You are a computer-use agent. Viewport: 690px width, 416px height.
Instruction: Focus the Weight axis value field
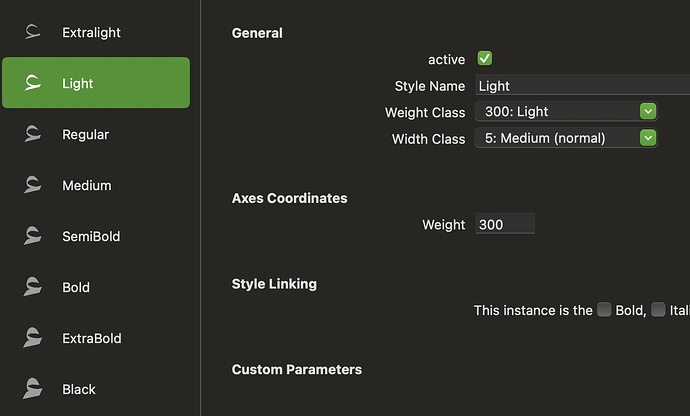click(x=505, y=224)
